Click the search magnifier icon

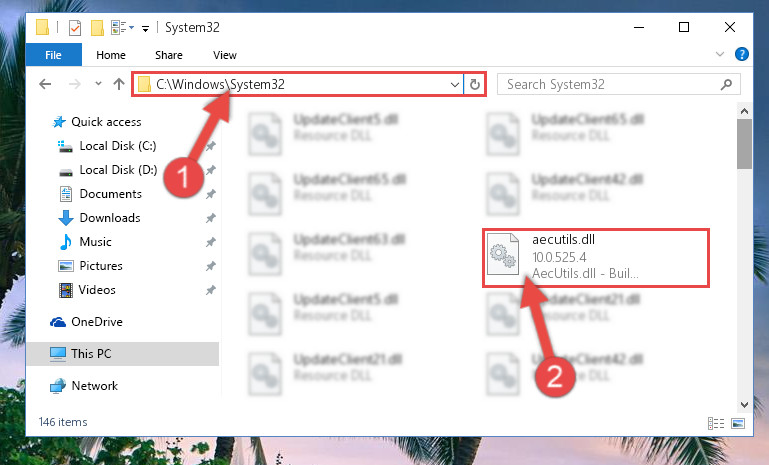click(726, 84)
